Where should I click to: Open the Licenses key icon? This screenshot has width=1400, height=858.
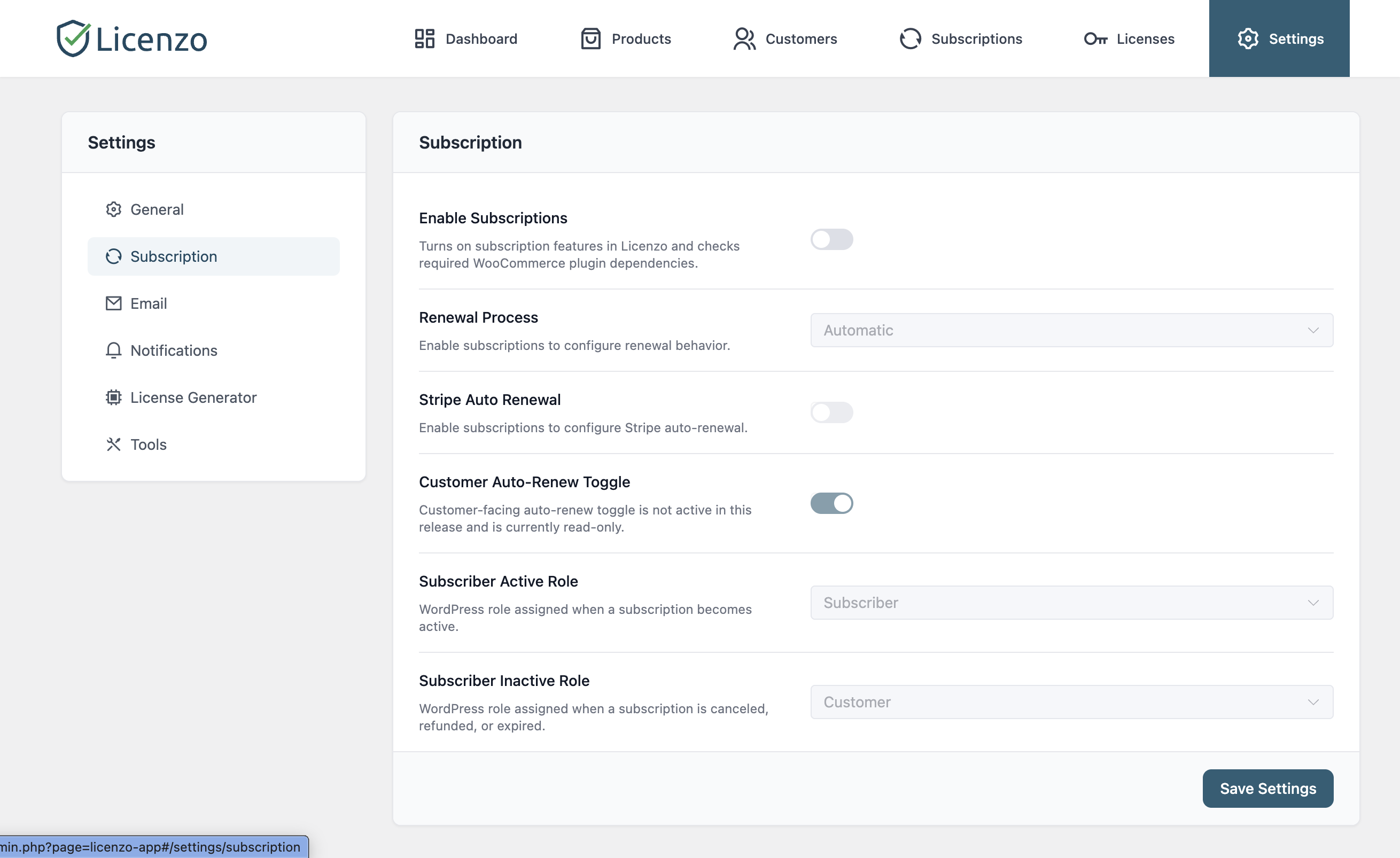[x=1096, y=38]
